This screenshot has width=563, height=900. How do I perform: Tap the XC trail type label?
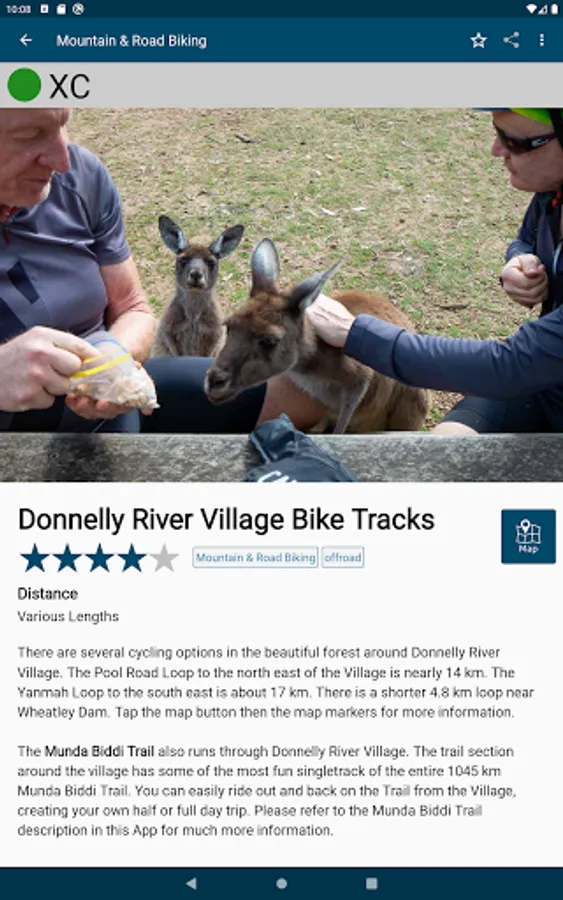[69, 87]
